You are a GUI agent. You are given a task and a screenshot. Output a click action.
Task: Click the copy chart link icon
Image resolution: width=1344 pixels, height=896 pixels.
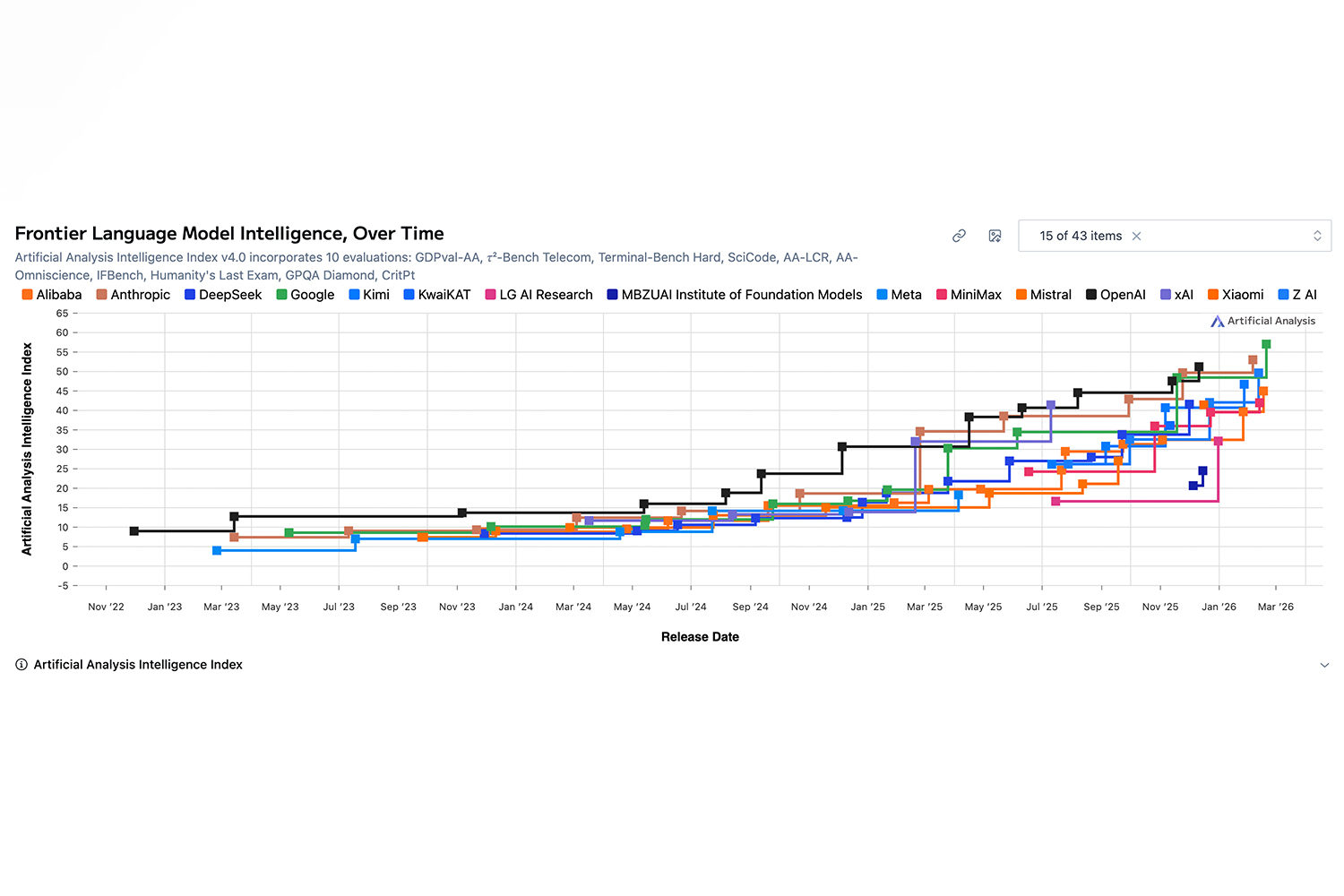pos(959,236)
